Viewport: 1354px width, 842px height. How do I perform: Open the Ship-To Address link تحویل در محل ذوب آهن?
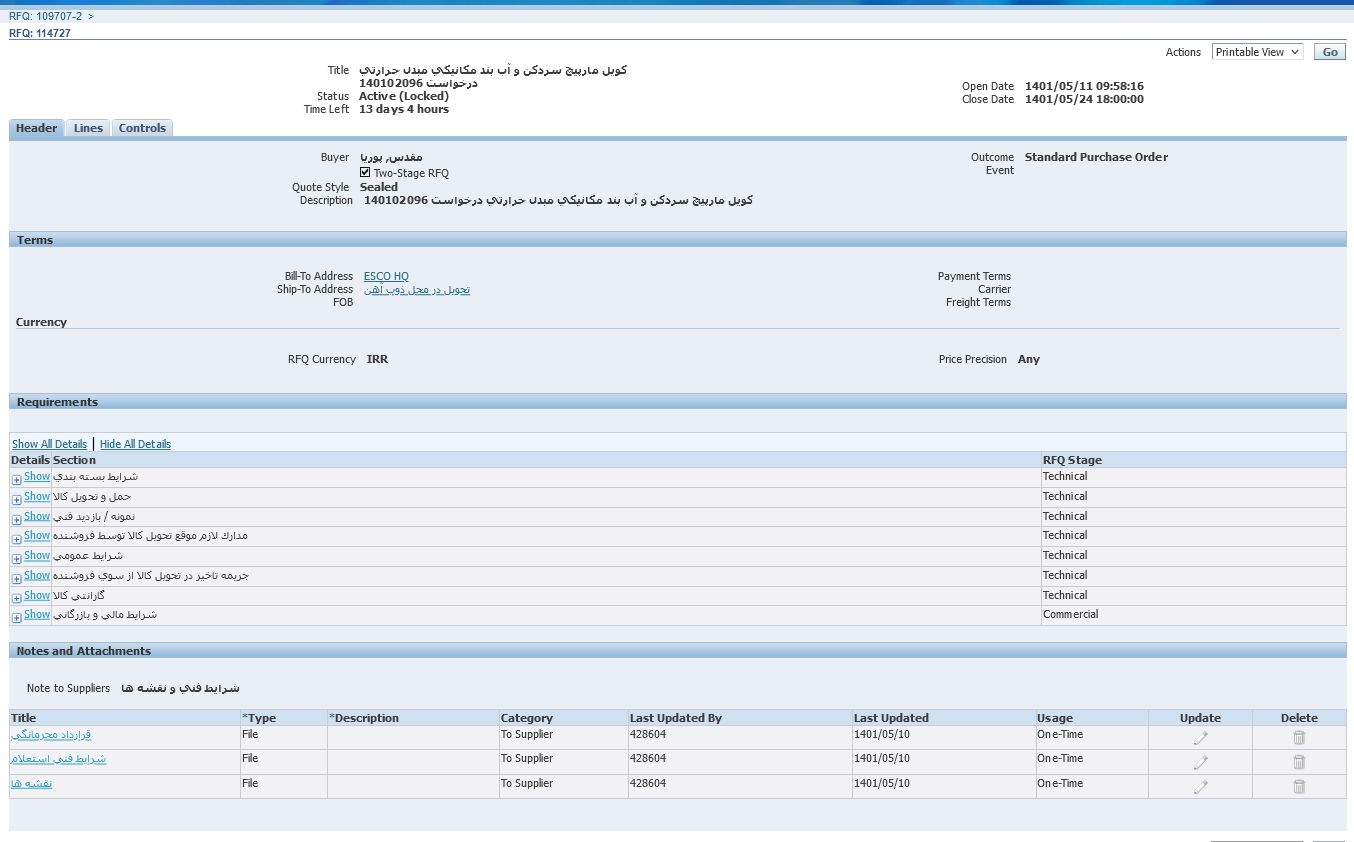417,289
